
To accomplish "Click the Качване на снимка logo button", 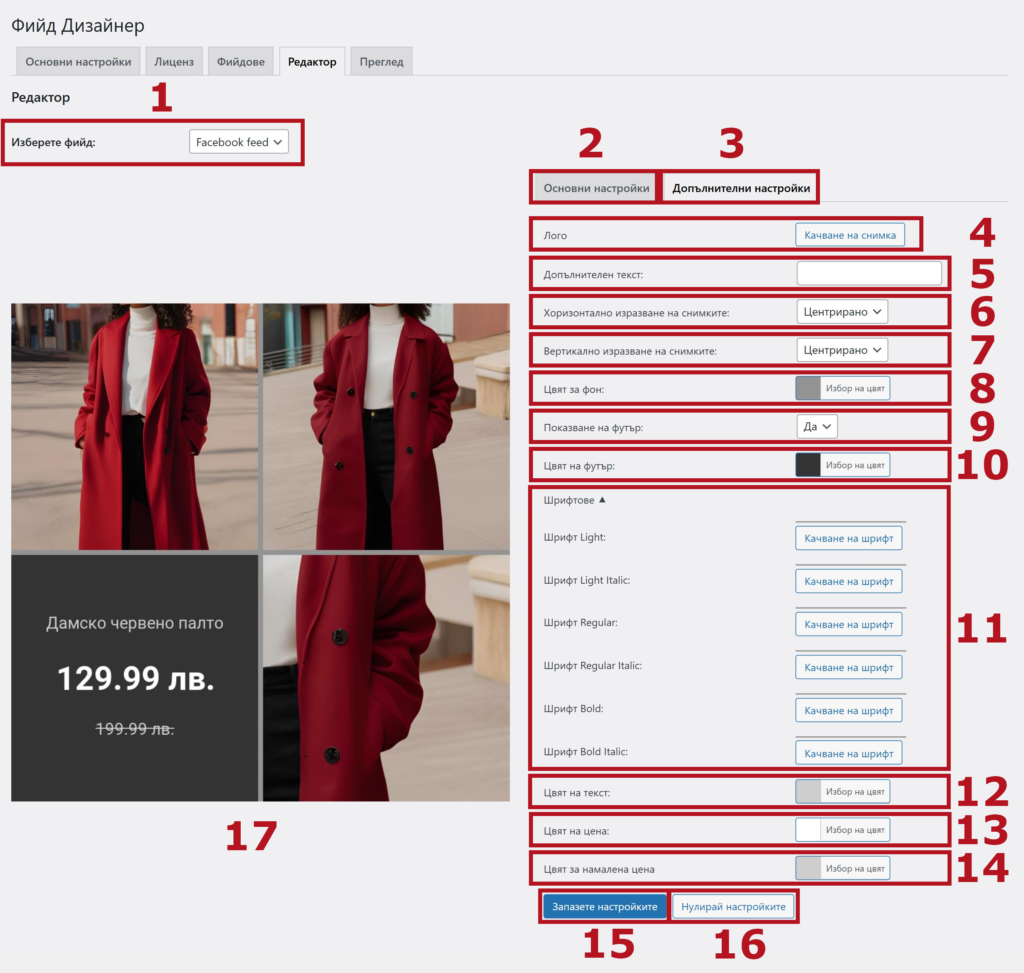I will (x=850, y=235).
